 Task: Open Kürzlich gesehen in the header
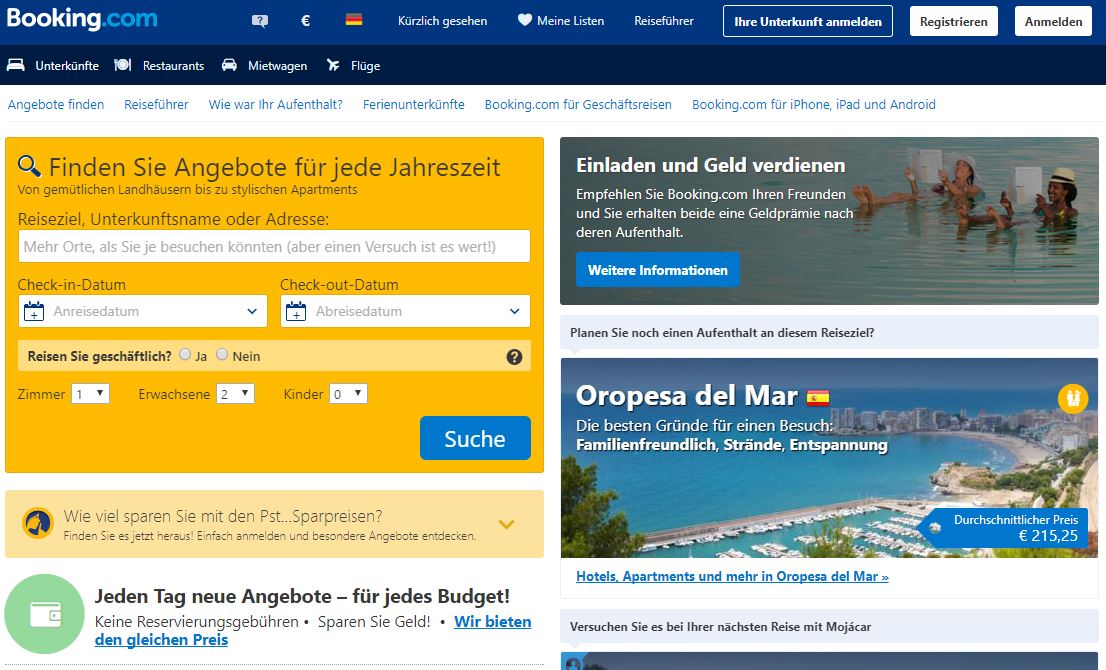tap(442, 21)
